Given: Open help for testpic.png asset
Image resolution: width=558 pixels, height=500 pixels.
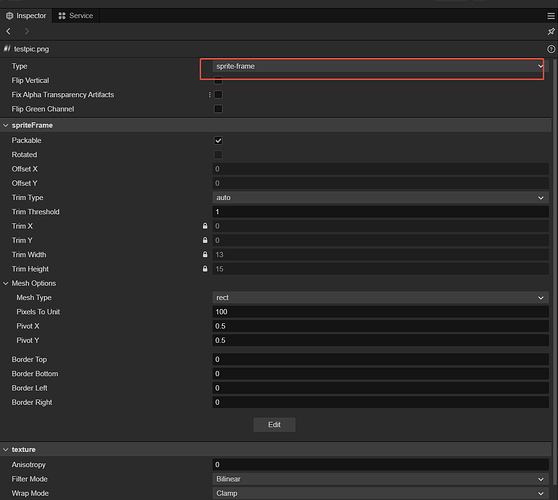Looking at the screenshot, I should coord(551,49).
